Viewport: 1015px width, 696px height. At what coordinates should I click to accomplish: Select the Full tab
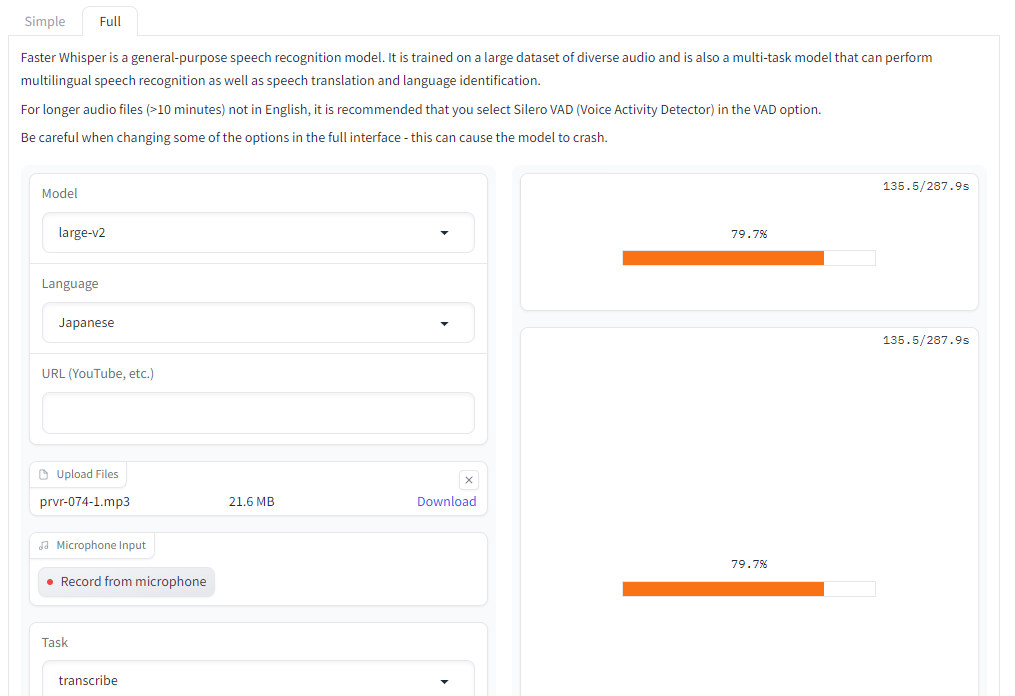(110, 21)
